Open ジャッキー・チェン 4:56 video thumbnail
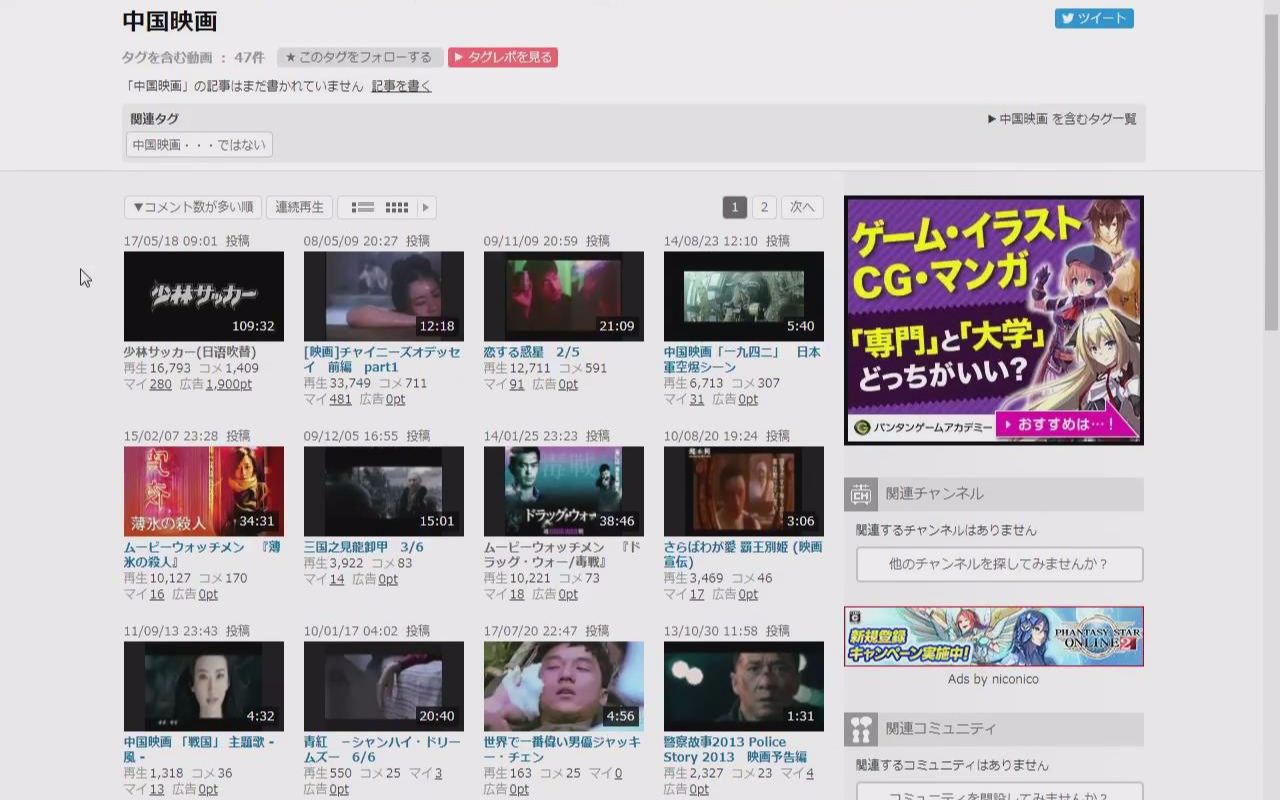This screenshot has width=1280, height=800. coord(564,686)
